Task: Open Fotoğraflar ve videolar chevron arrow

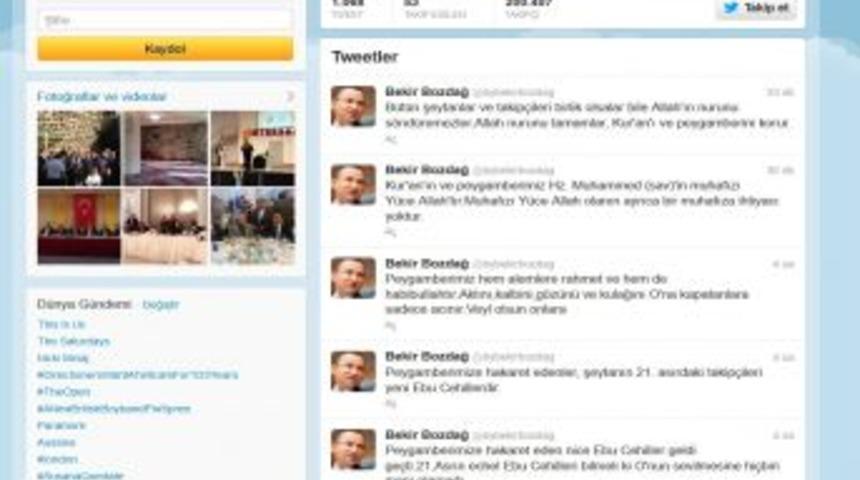Action: click(x=290, y=97)
